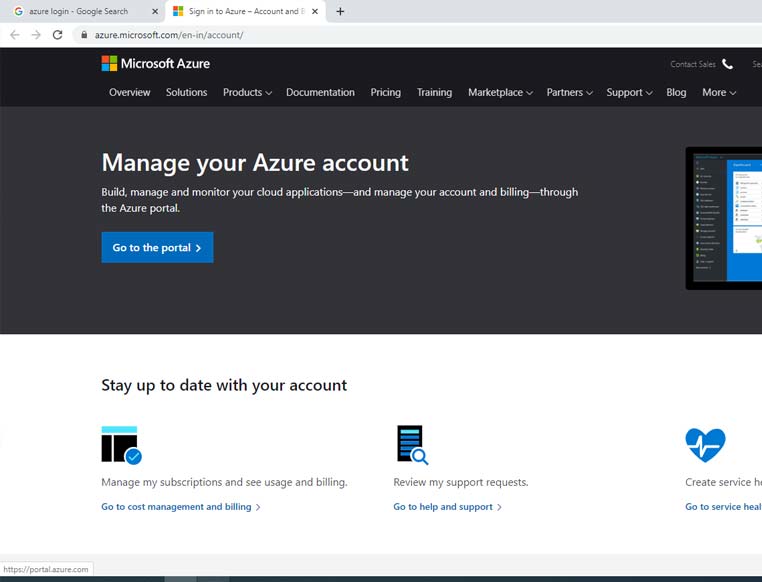
Task: Click the address bar URL field
Action: 418,35
